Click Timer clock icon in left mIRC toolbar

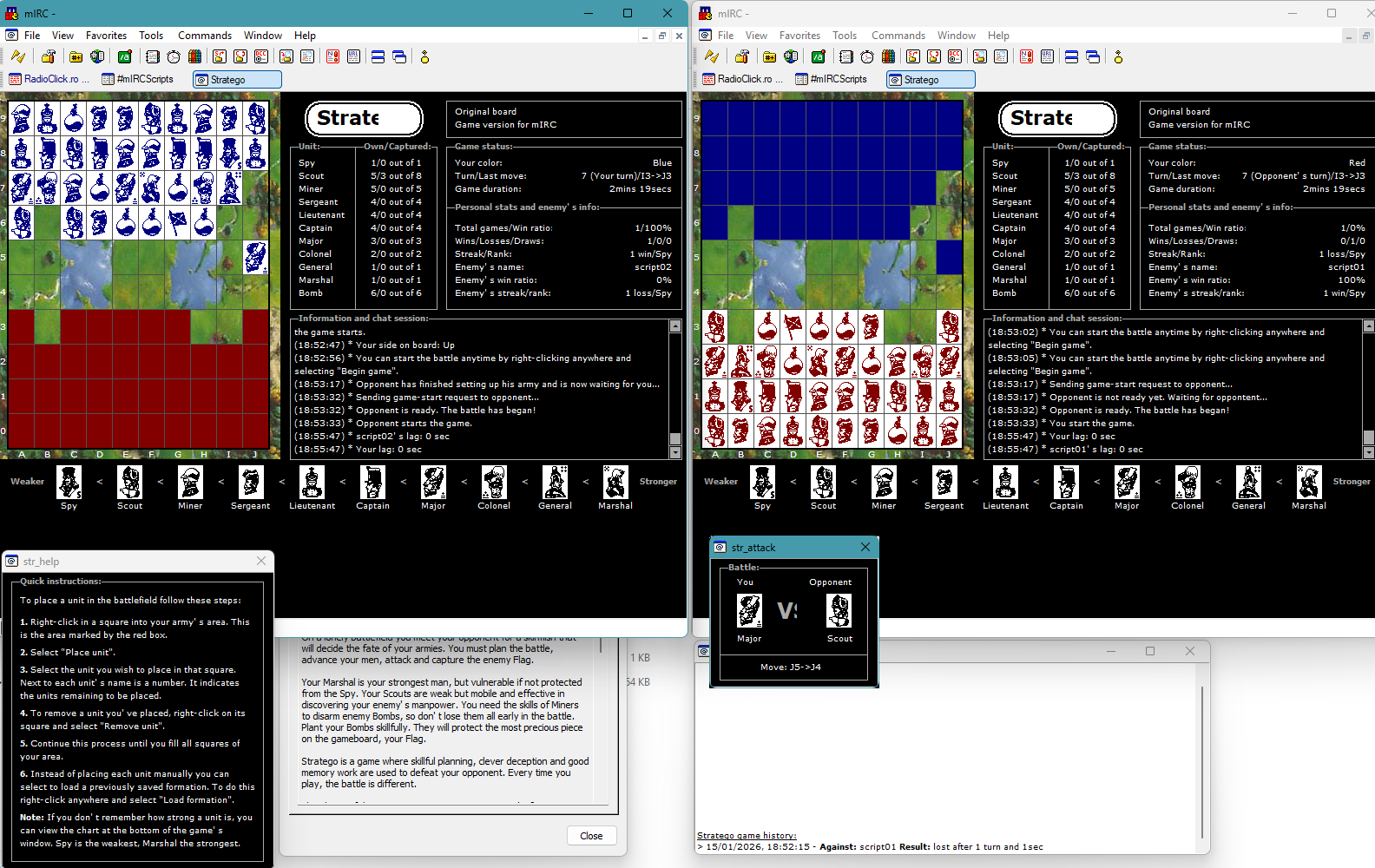click(x=174, y=56)
